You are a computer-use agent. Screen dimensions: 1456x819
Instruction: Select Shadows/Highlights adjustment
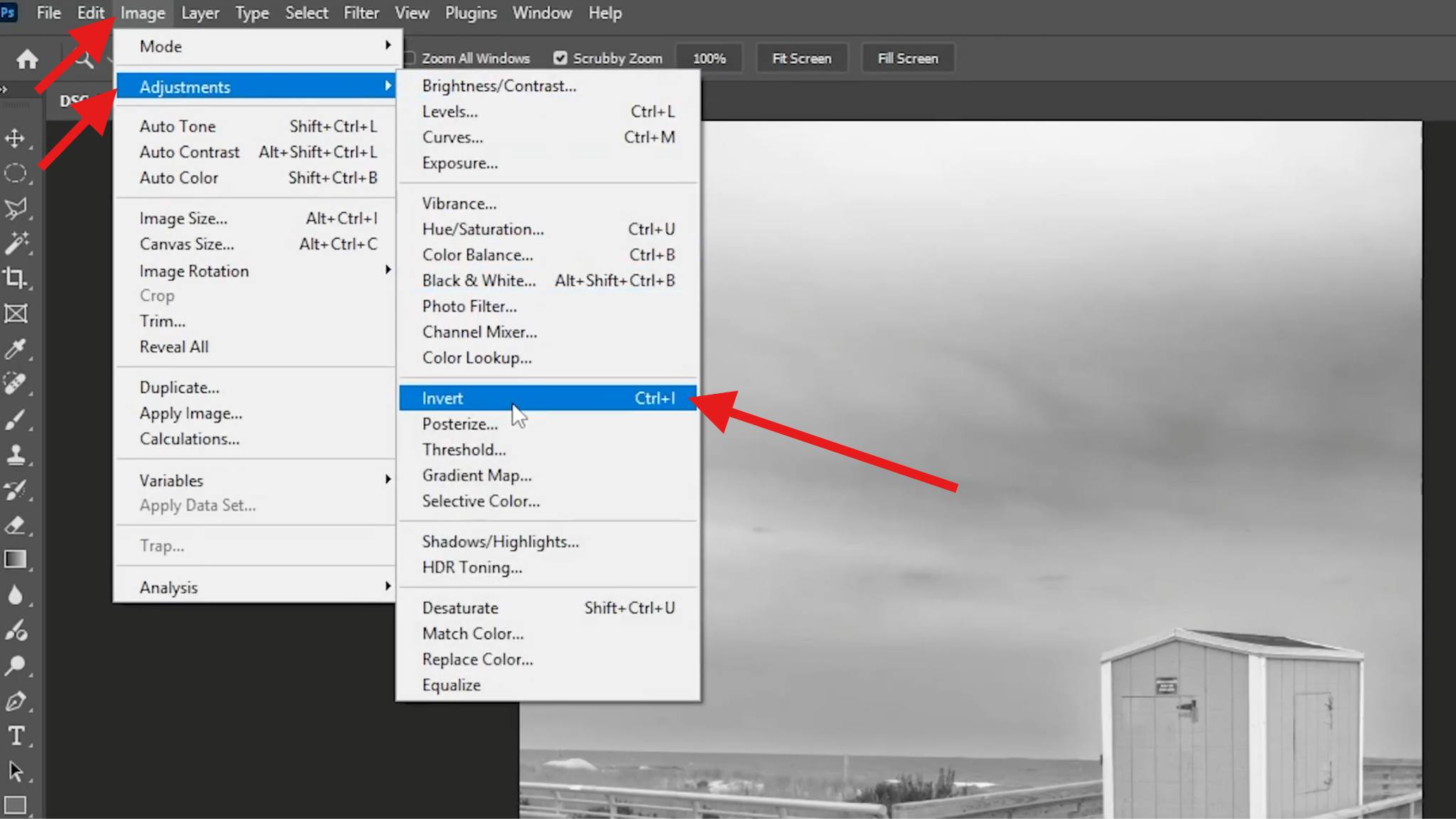(x=548, y=542)
